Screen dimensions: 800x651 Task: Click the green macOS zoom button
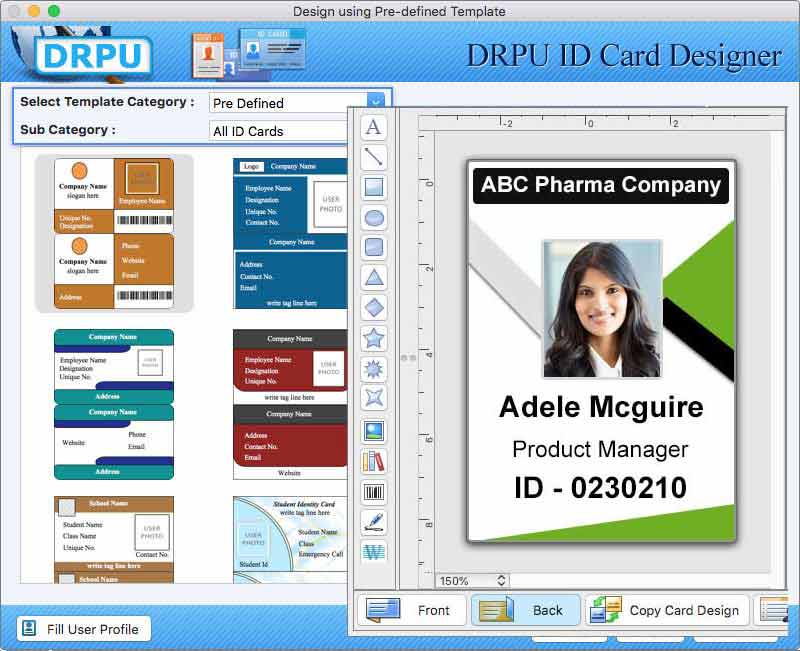point(54,11)
